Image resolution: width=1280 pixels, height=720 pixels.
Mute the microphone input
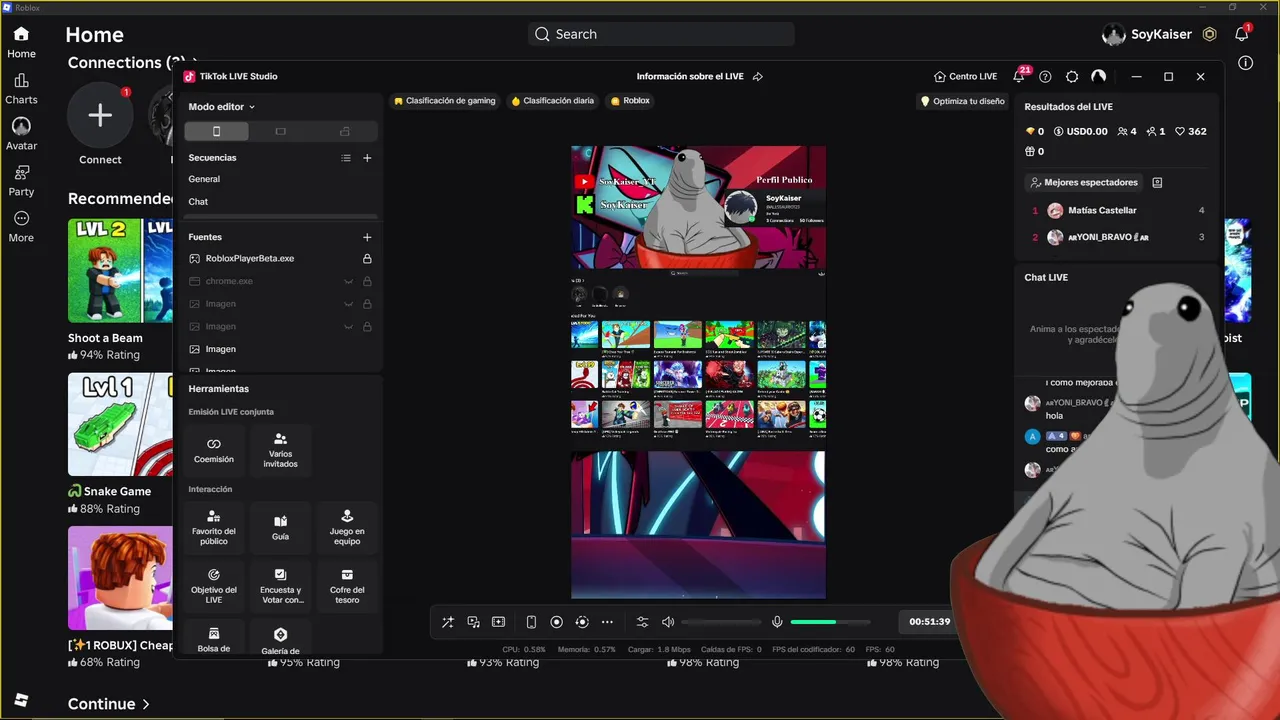pos(777,622)
